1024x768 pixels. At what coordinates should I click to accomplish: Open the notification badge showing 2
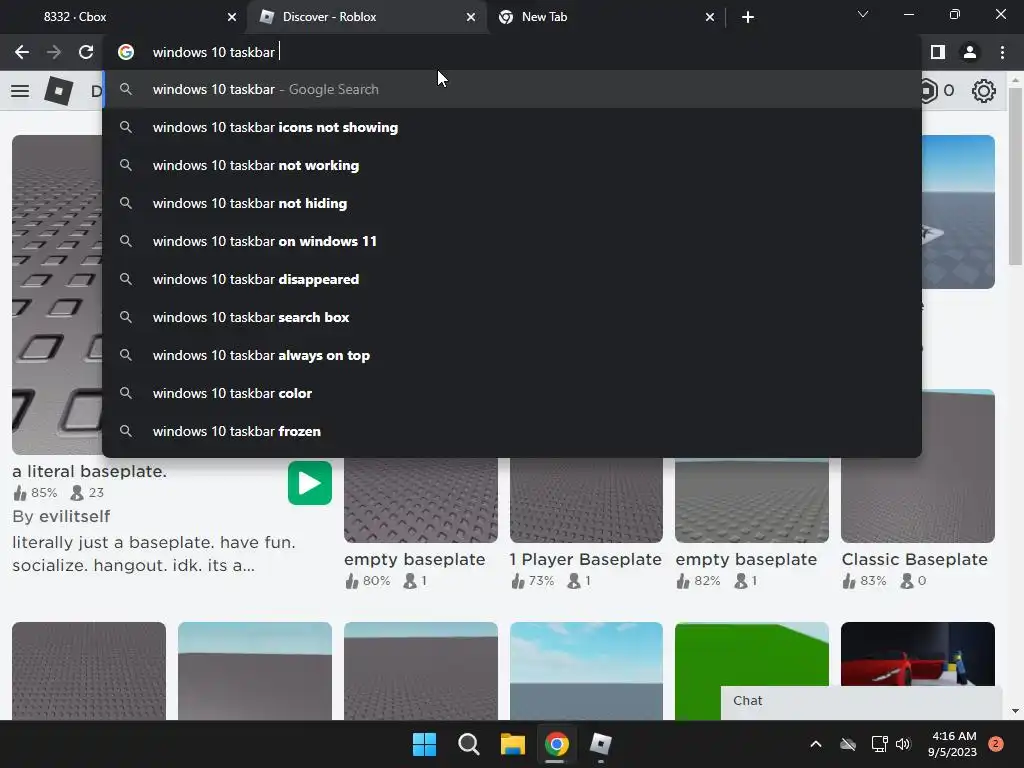click(996, 744)
